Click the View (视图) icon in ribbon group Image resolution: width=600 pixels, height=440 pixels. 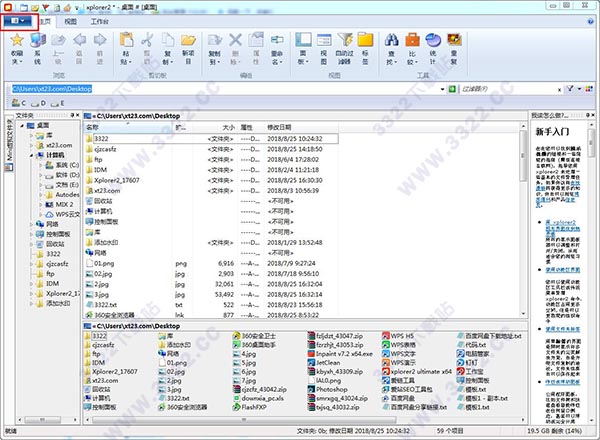click(x=324, y=40)
